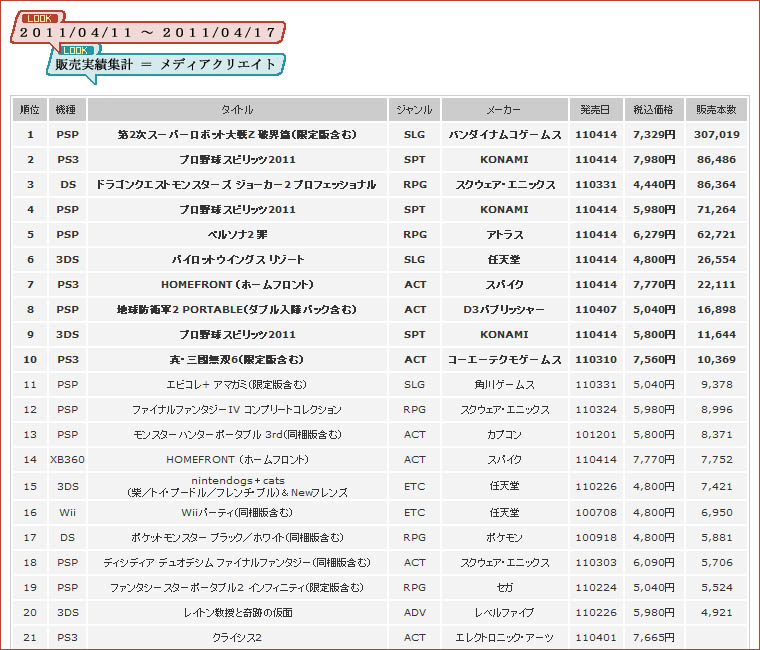Click maker カプコン
760x650 pixels.
[504, 435]
